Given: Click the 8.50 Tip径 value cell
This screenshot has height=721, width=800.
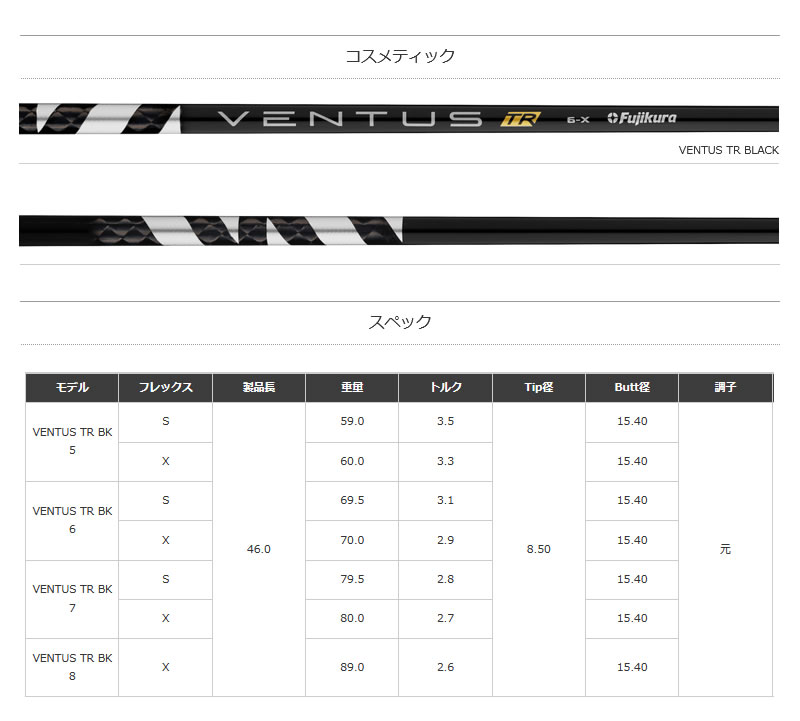Looking at the screenshot, I should (x=538, y=549).
